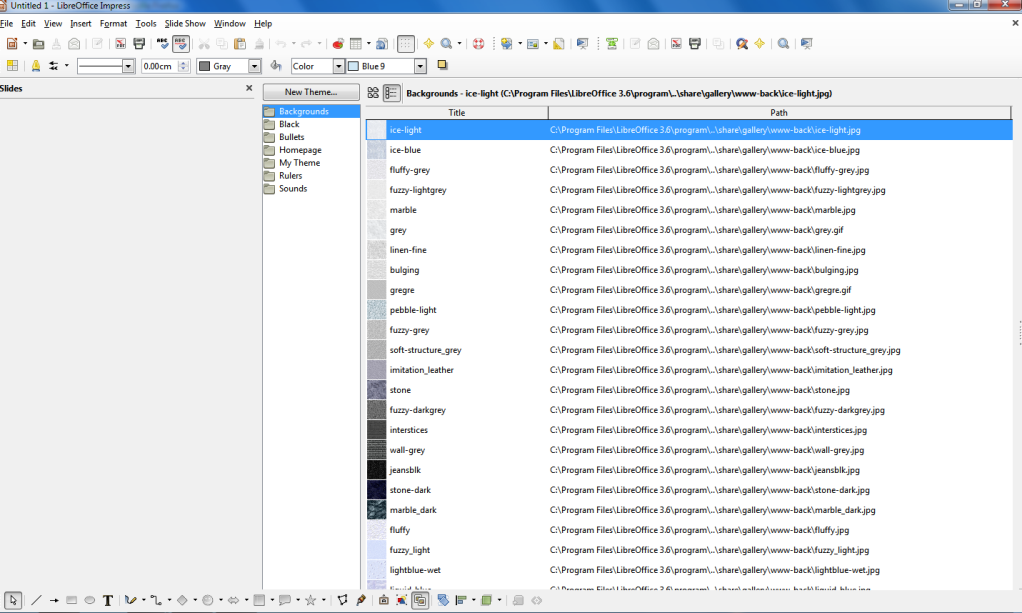Click the Print icon next to PDF export
Viewport: 1022px width, 613px height.
139,44
